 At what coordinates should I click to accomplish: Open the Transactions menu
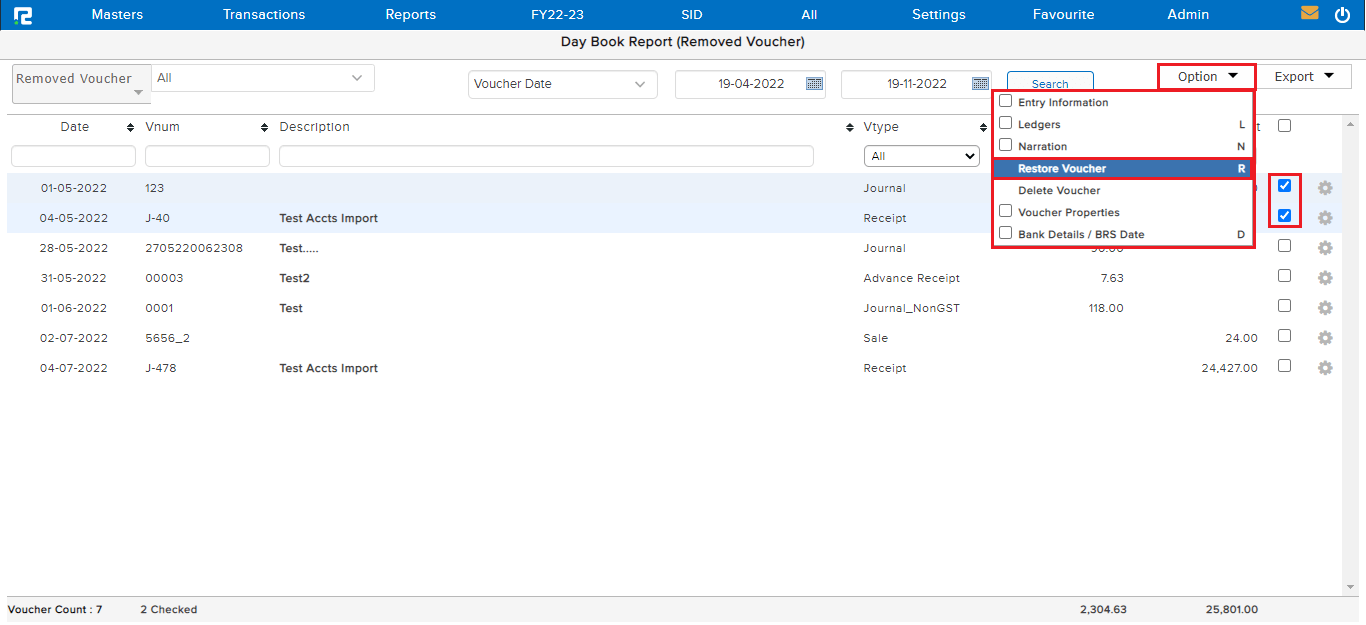tap(264, 15)
